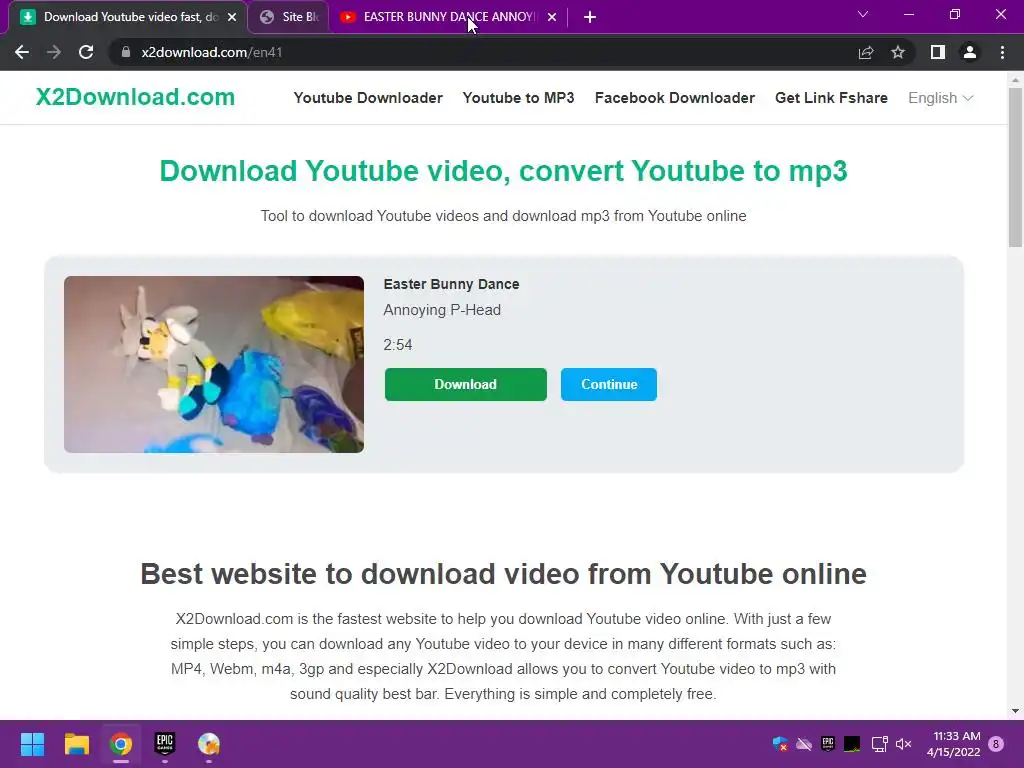Viewport: 1024px width, 768px height.
Task: Click the green Download button
Action: tap(466, 384)
